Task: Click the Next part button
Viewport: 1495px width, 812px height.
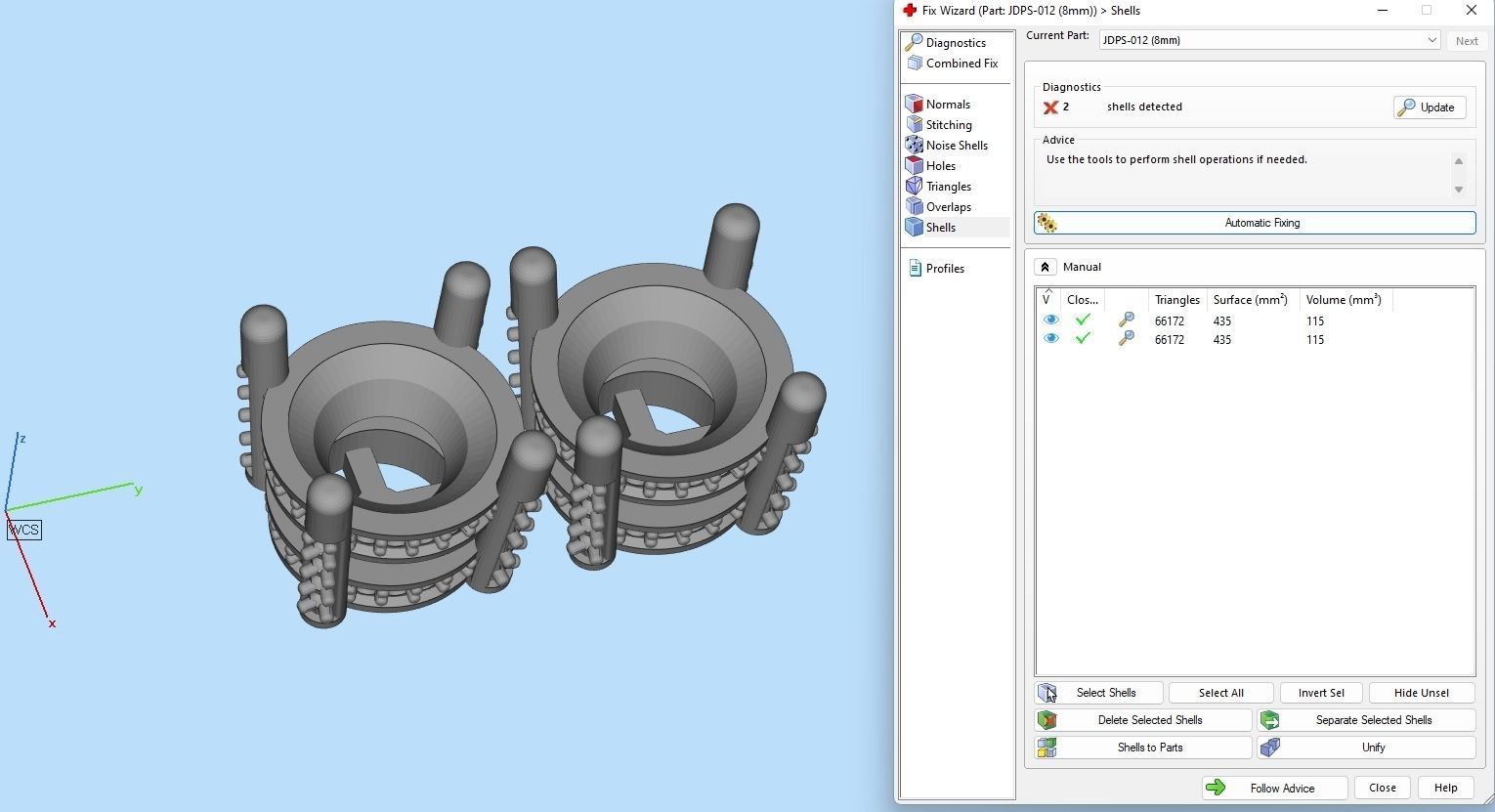Action: point(1467,41)
